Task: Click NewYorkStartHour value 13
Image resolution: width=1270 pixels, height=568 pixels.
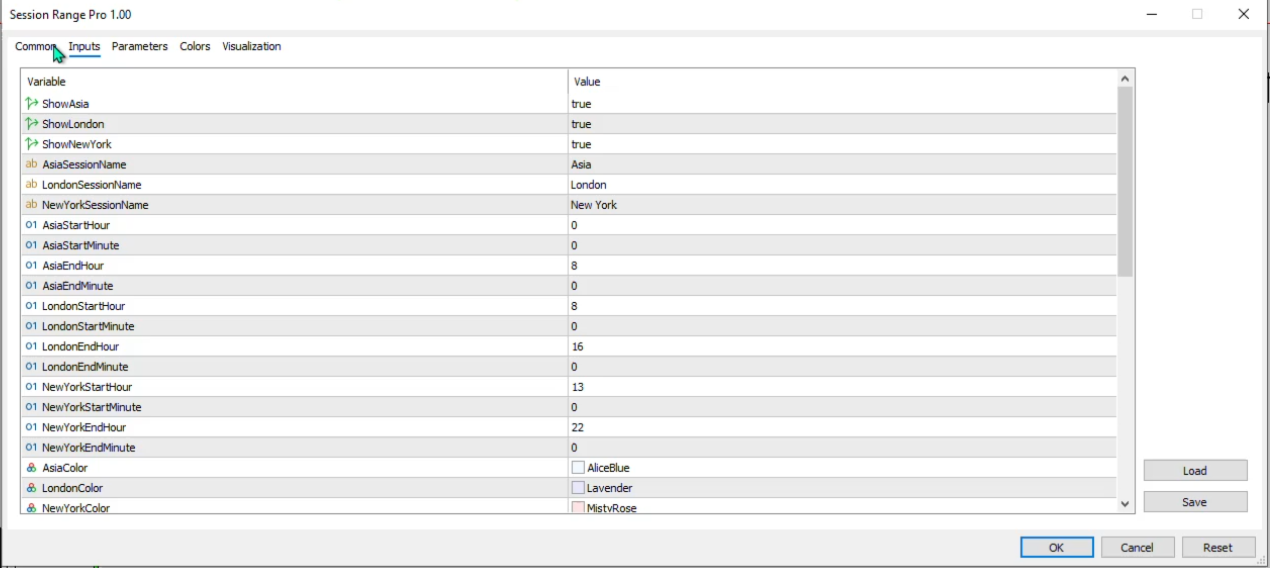Action: tap(578, 387)
